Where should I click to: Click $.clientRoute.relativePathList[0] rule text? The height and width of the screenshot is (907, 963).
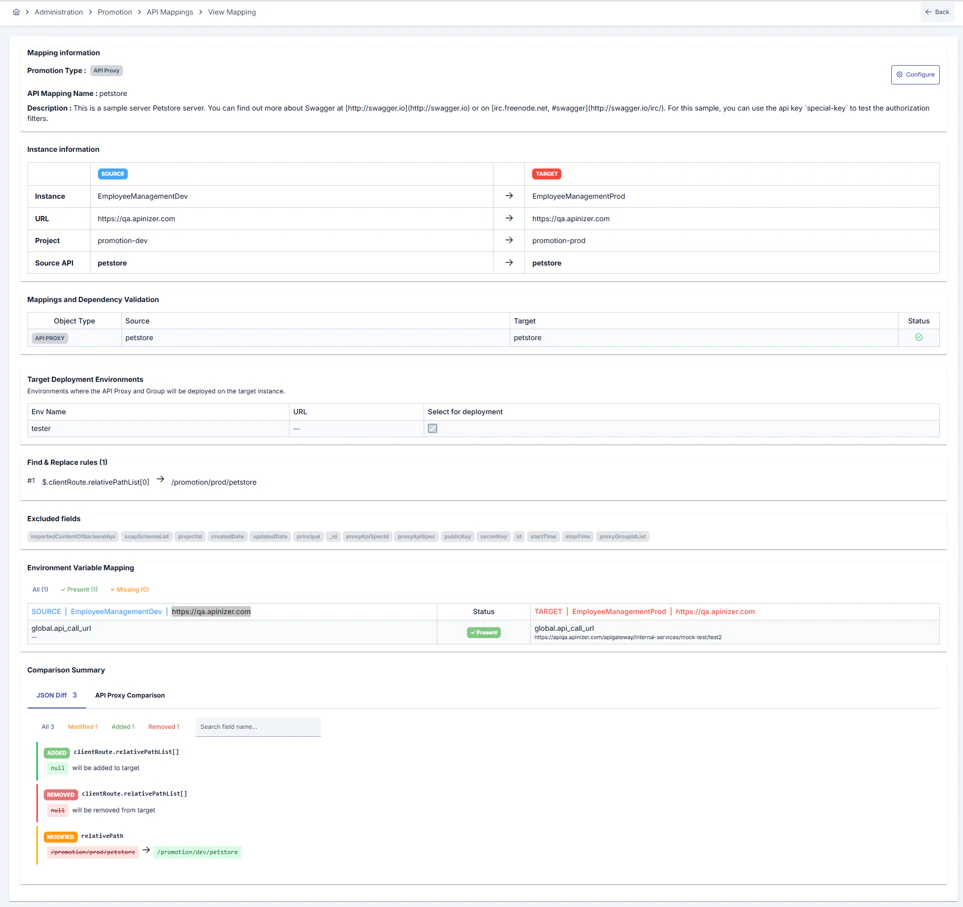point(95,482)
